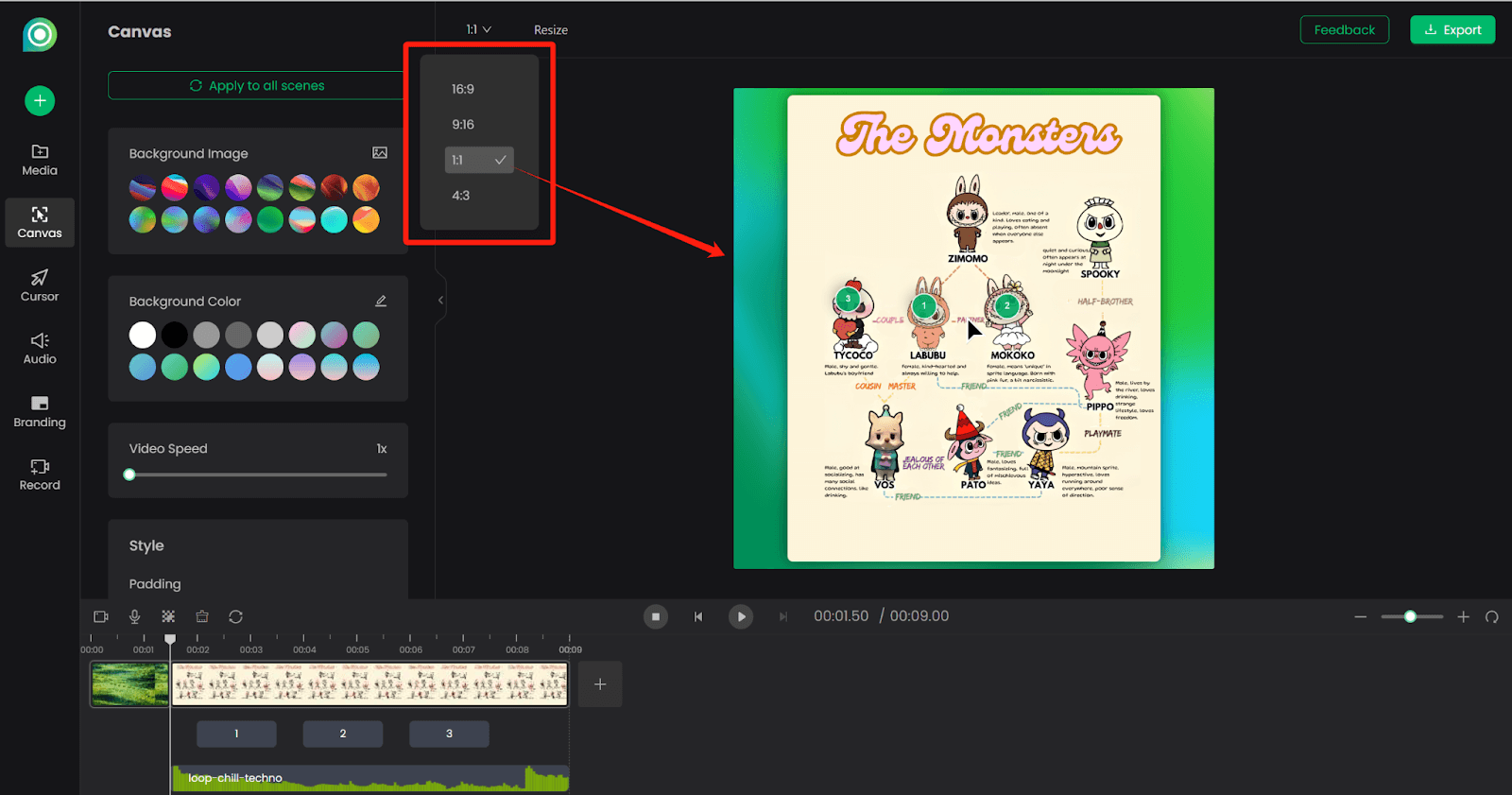Viewport: 1512px width, 795px height.
Task: Click green zoom point 1 on canvas
Action: tap(924, 306)
